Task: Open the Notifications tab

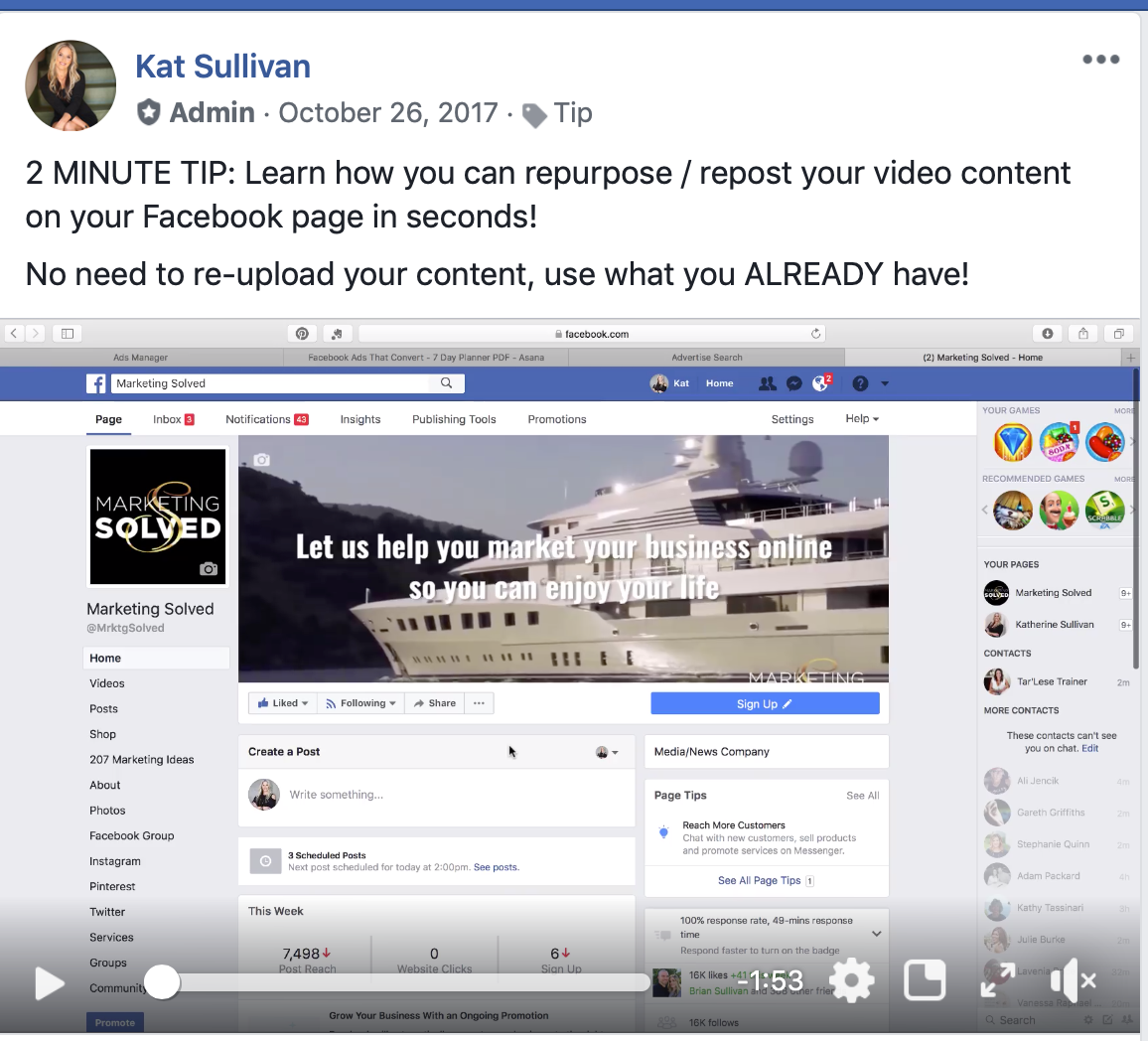Action: click(x=266, y=419)
